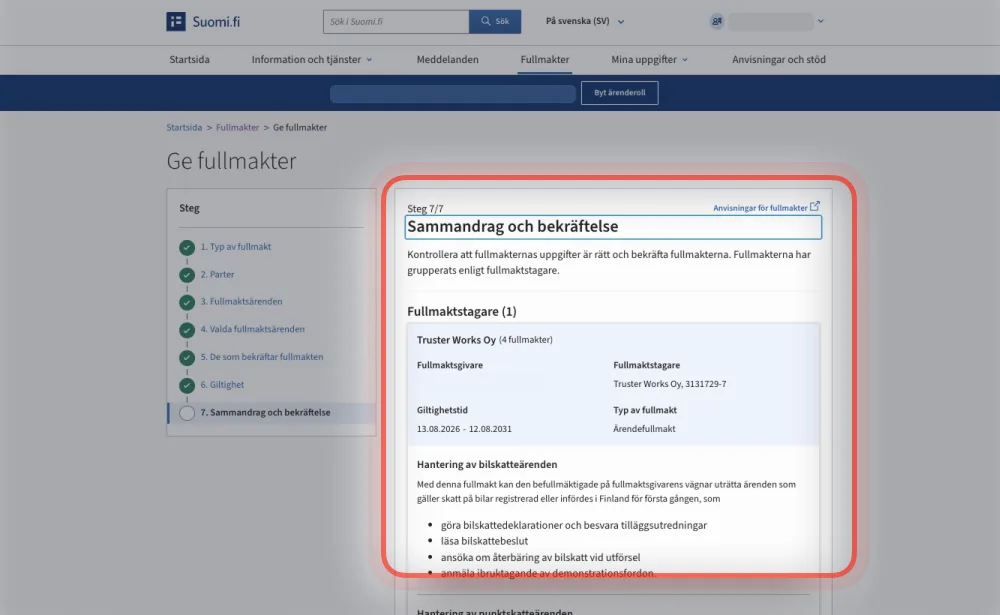The height and width of the screenshot is (615, 1000).
Task: Click Truster Works Oy card title
Action: click(456, 340)
